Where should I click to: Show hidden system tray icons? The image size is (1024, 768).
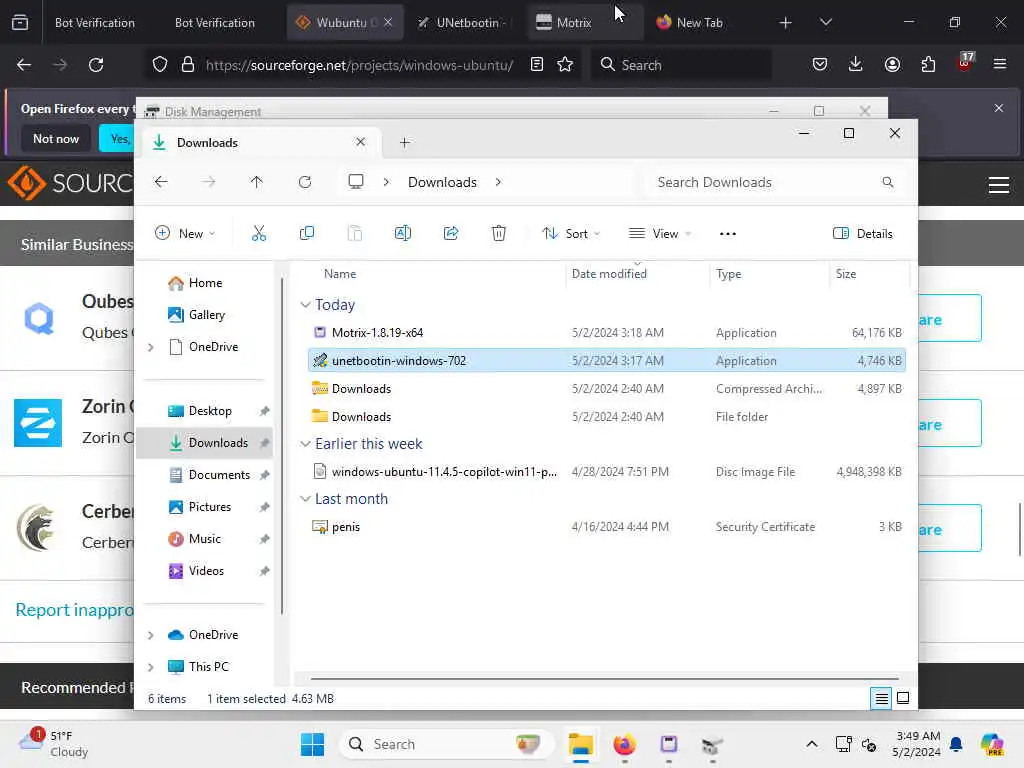click(812, 744)
